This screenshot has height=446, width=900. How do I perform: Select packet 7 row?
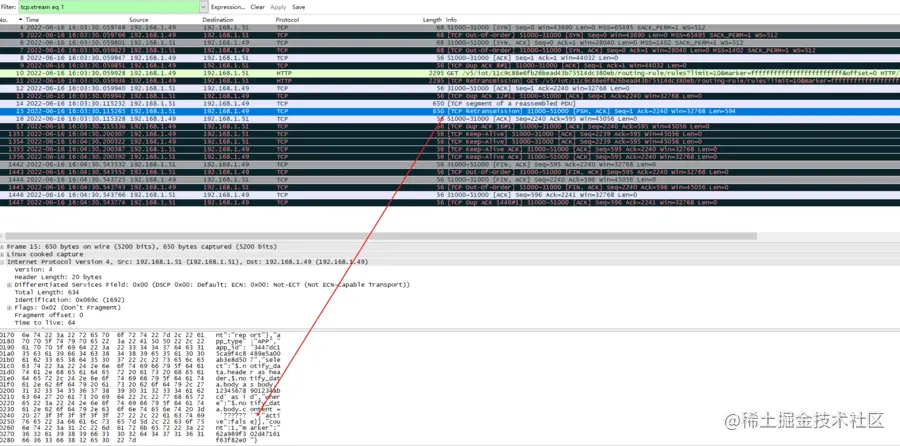450,51
